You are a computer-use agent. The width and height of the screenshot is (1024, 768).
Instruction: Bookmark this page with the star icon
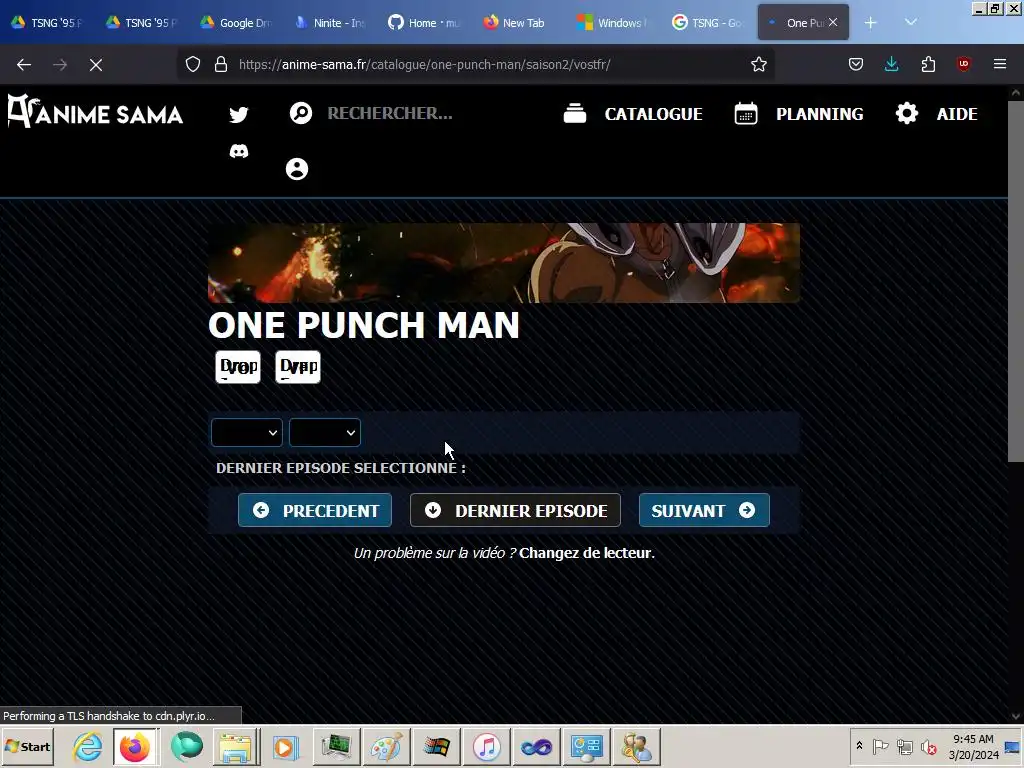tap(758, 64)
